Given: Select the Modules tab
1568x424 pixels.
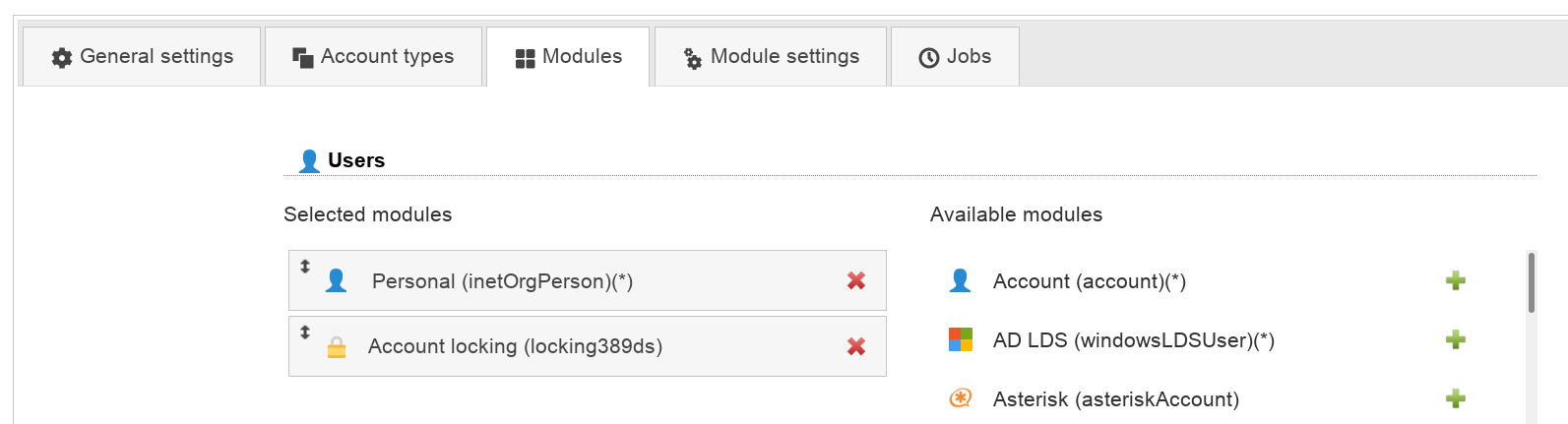Looking at the screenshot, I should click(x=568, y=57).
